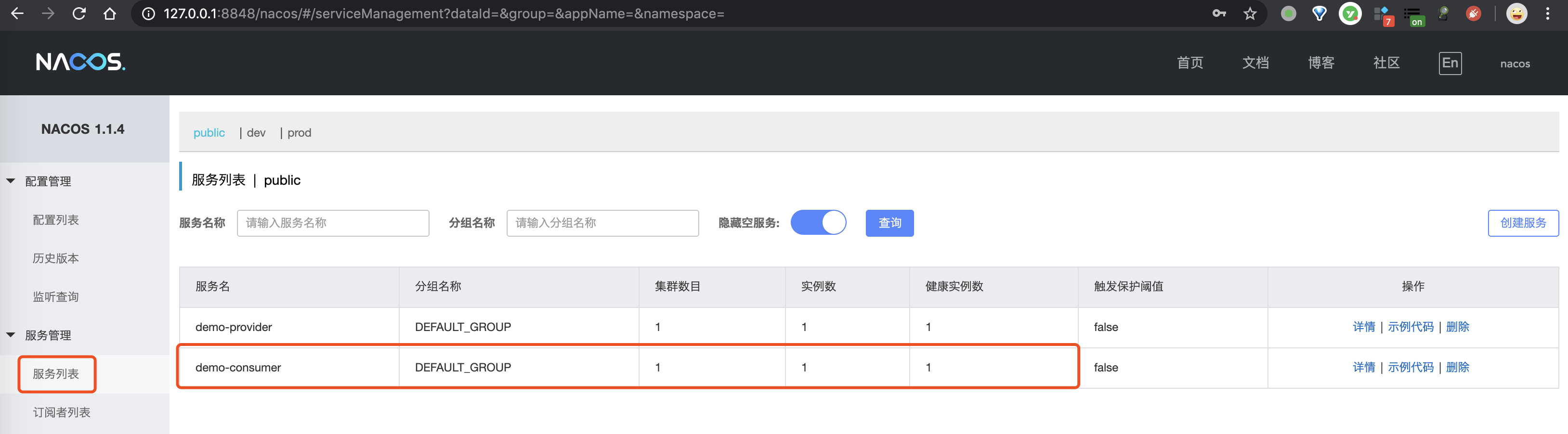Image resolution: width=1568 pixels, height=434 pixels.
Task: Open 详情 for demo-consumer
Action: (x=1363, y=367)
